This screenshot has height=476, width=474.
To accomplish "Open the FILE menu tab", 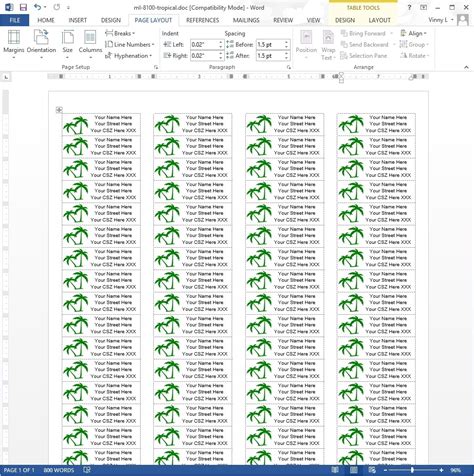I will [15, 20].
